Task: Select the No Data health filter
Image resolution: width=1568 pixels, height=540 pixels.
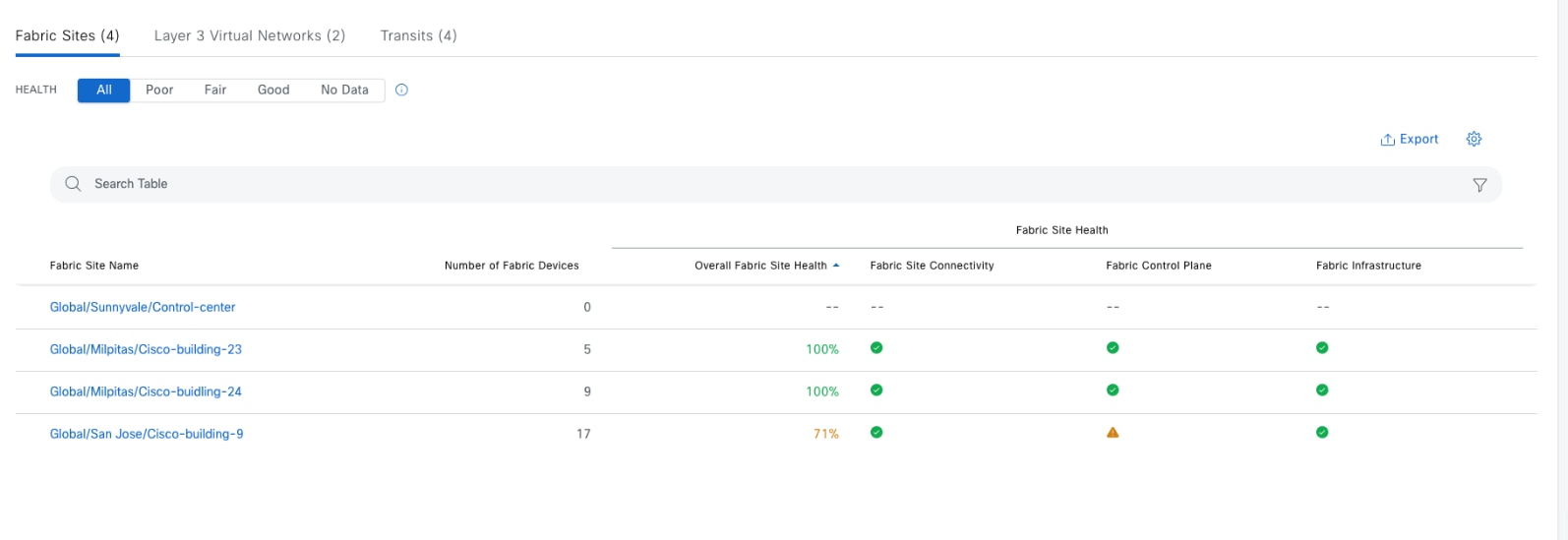Action: pos(344,90)
